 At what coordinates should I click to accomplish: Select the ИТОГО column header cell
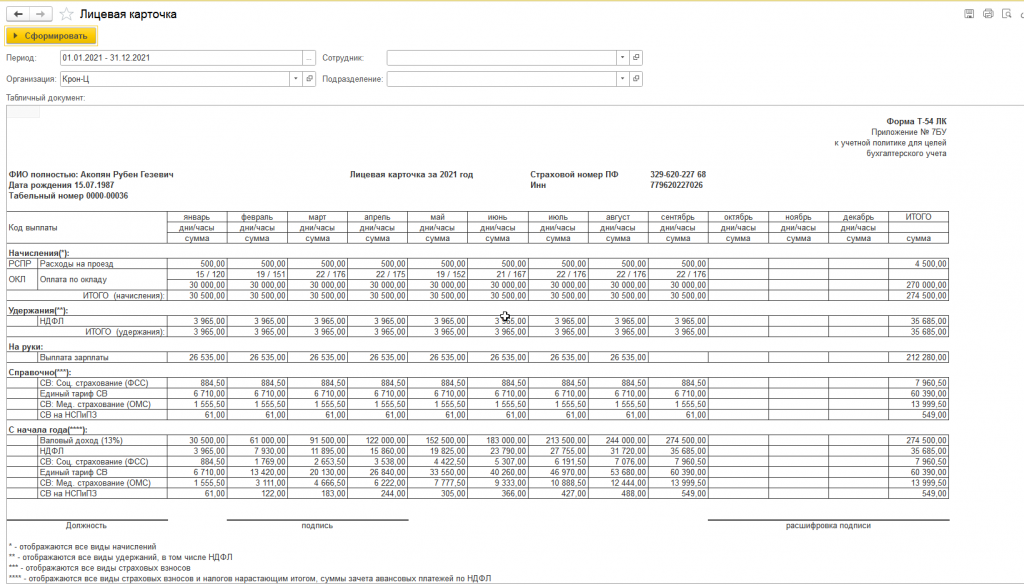pyautogui.click(x=918, y=217)
